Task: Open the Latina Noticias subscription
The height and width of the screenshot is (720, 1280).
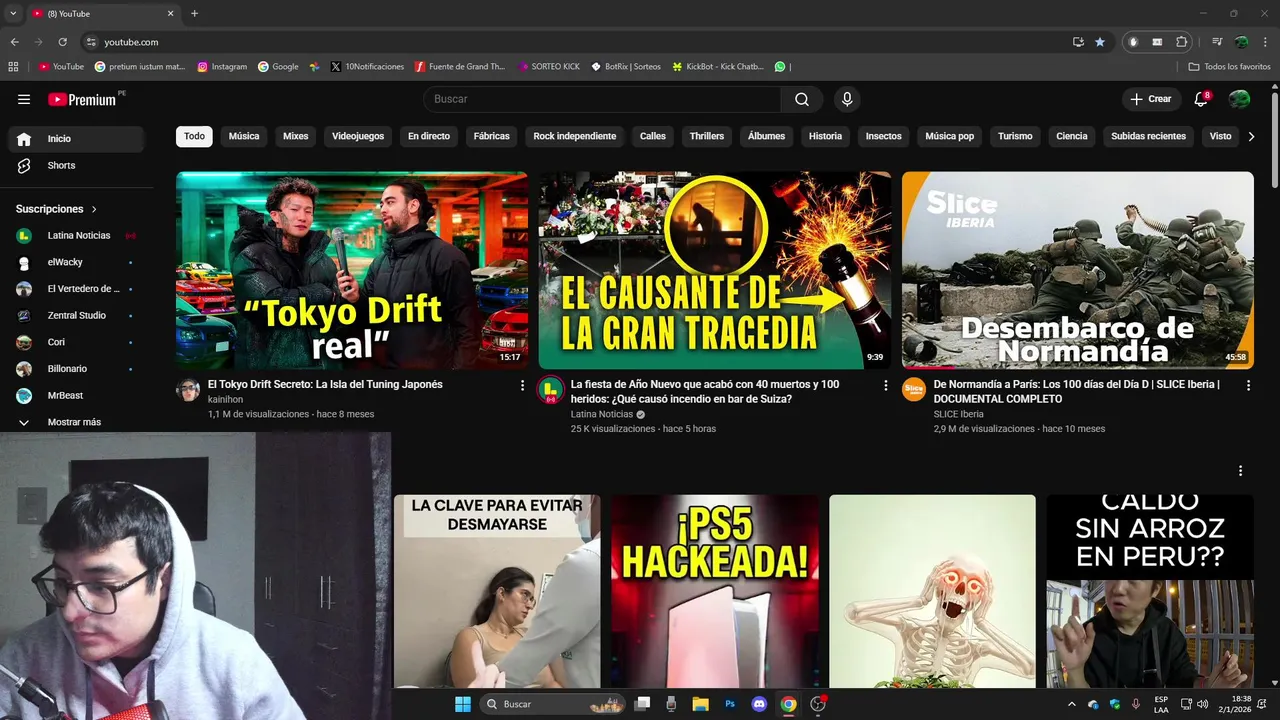Action: pos(76,235)
